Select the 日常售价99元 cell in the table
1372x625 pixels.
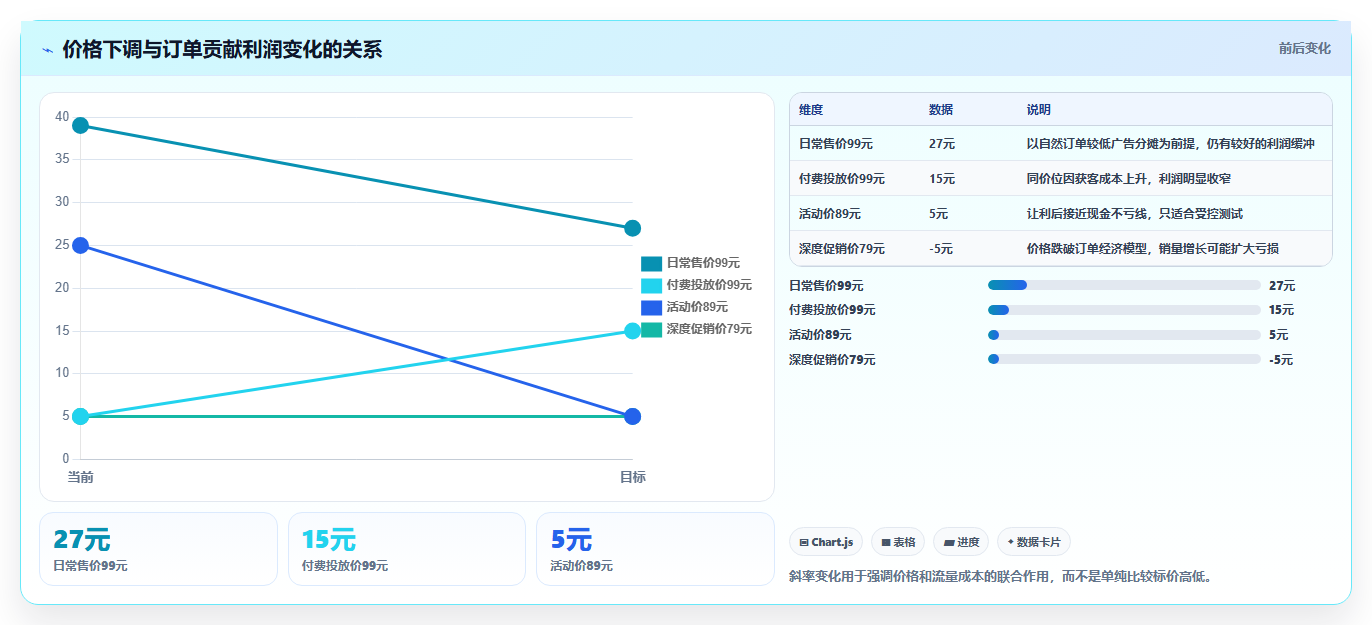click(836, 144)
